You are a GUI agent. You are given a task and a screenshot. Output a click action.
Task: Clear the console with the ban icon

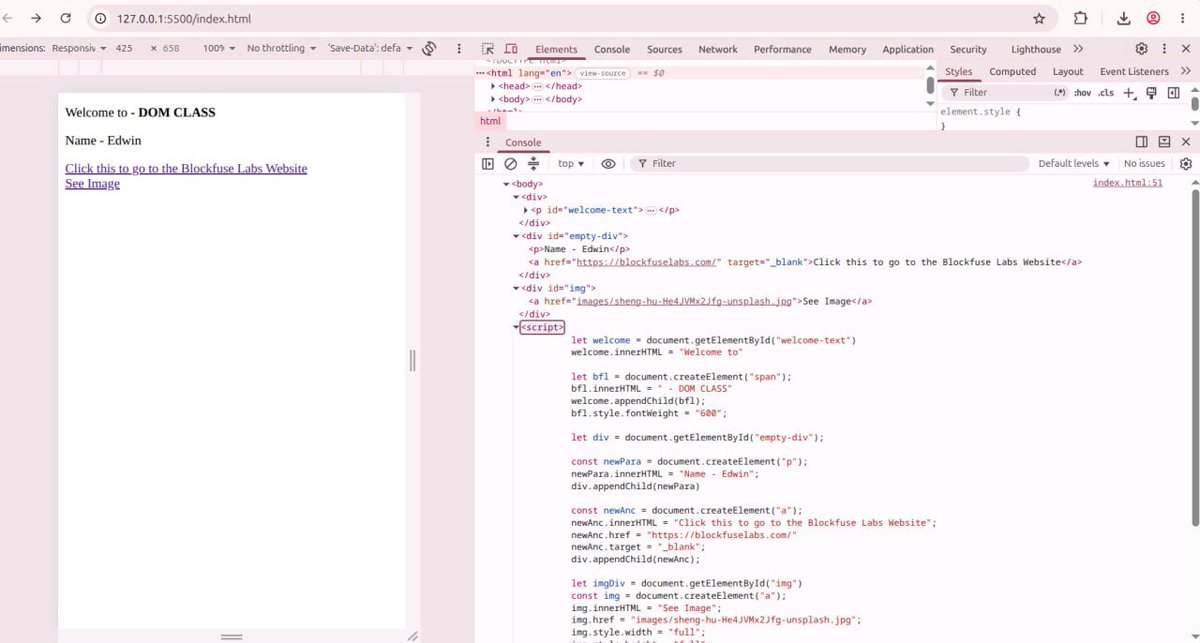(x=510, y=163)
